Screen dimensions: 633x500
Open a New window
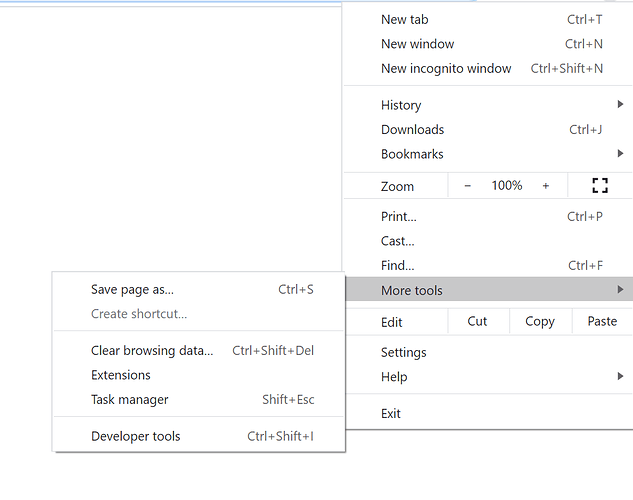click(417, 44)
